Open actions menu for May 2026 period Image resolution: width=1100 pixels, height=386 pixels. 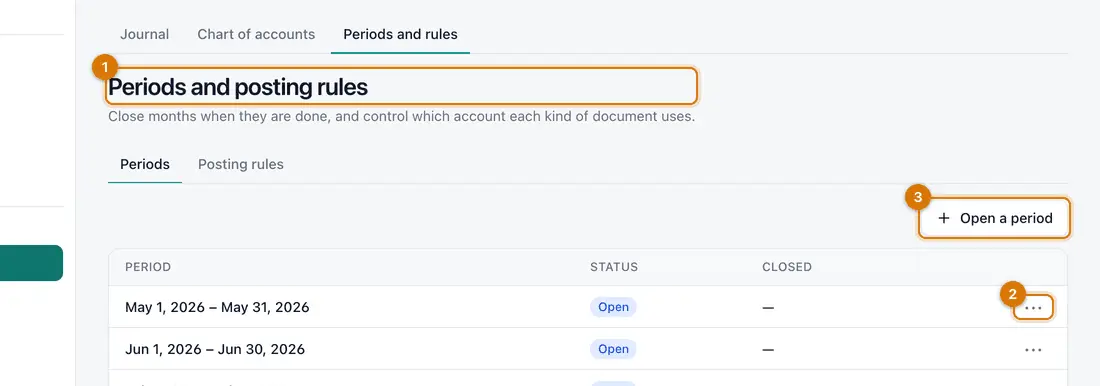tap(1033, 307)
